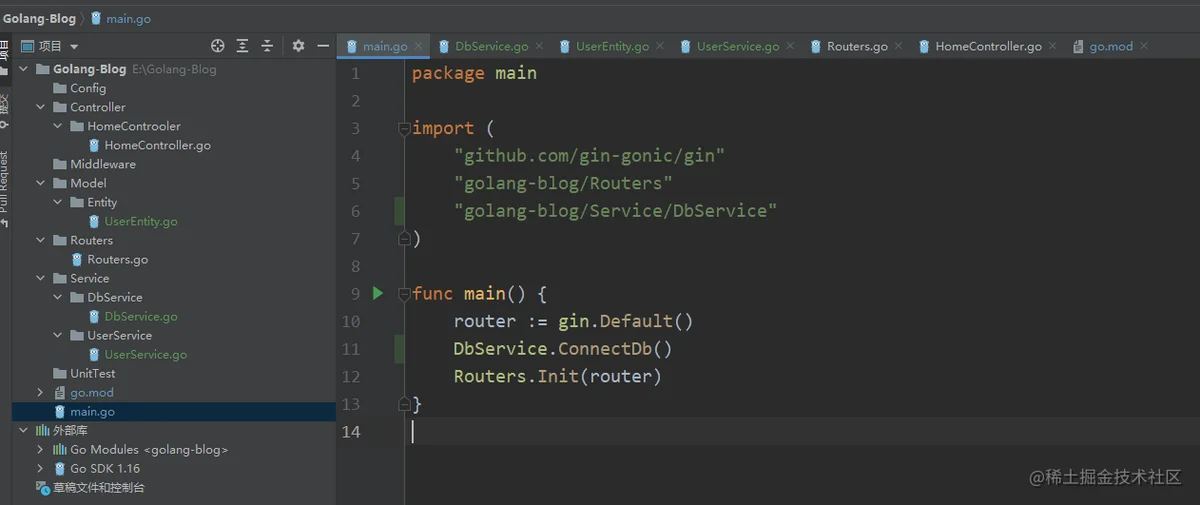Collapse the UserService folder chevron

(x=58, y=335)
